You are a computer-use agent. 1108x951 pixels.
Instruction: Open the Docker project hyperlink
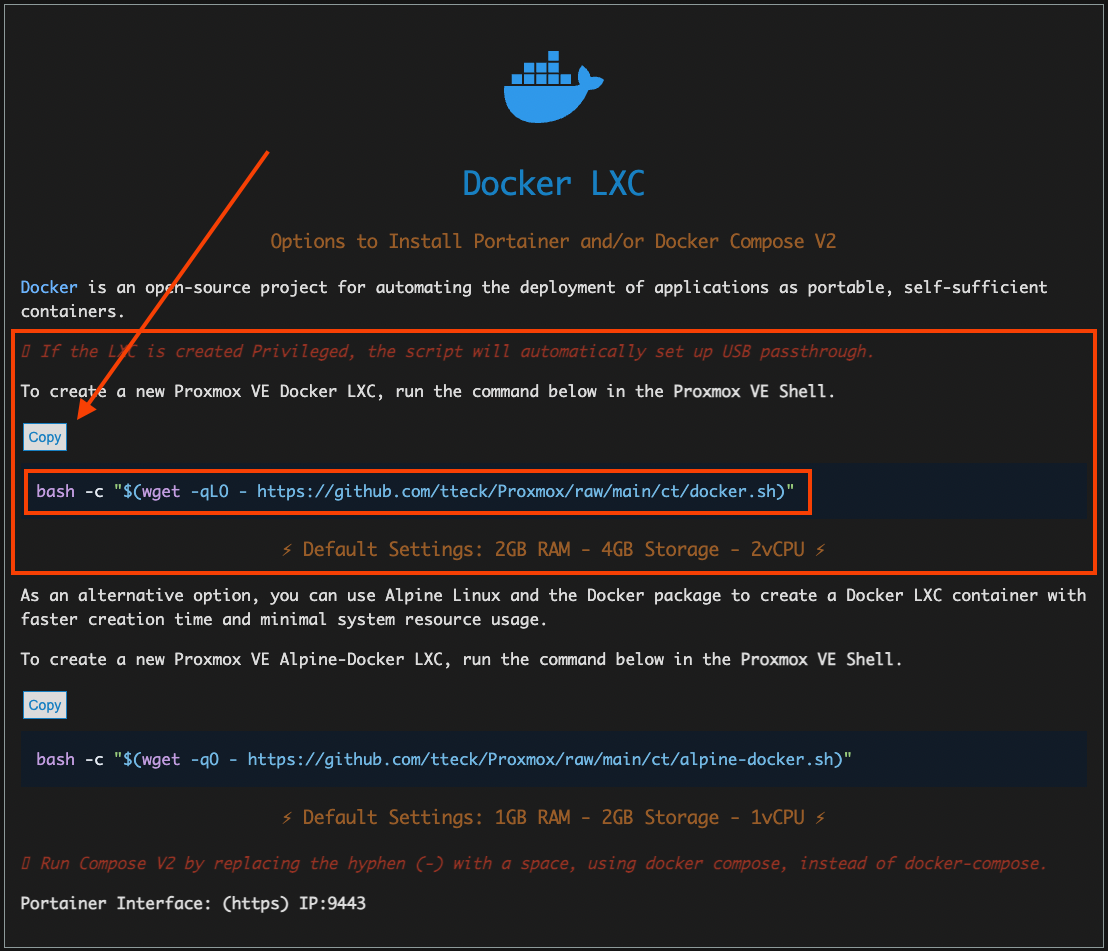coord(48,287)
